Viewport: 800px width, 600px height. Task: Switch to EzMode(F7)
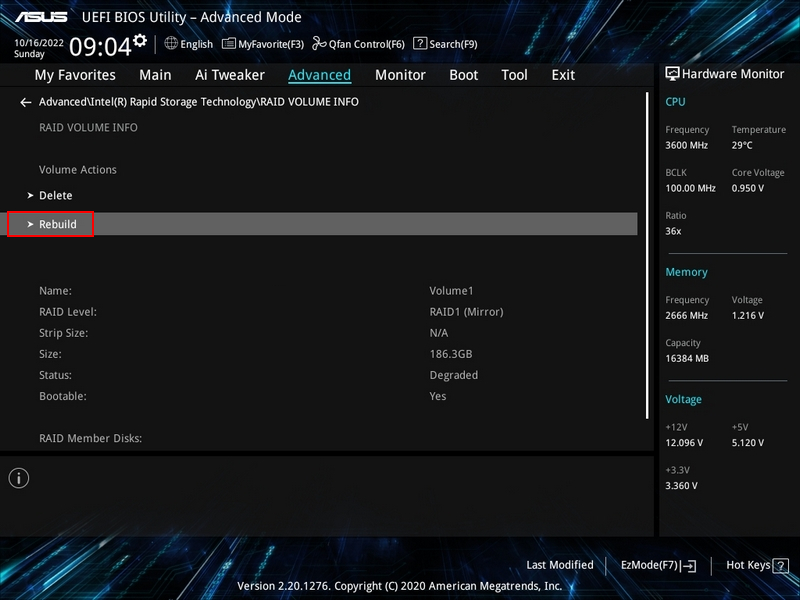click(658, 565)
